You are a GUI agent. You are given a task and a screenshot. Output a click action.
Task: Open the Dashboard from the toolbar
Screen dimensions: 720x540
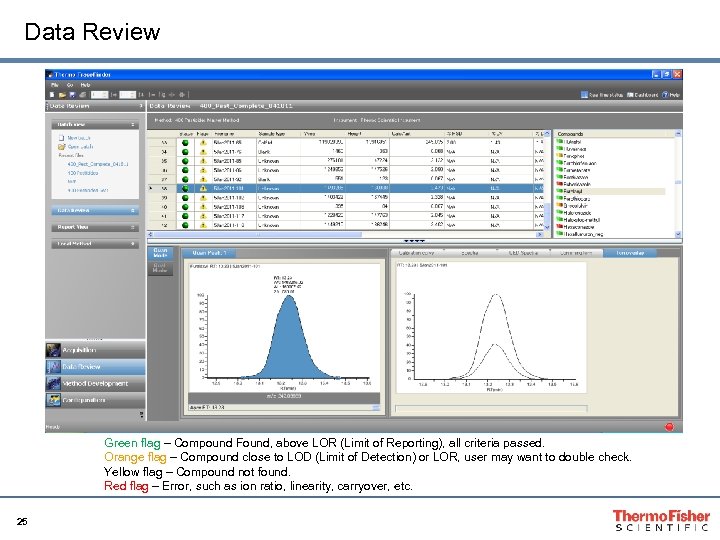click(642, 95)
